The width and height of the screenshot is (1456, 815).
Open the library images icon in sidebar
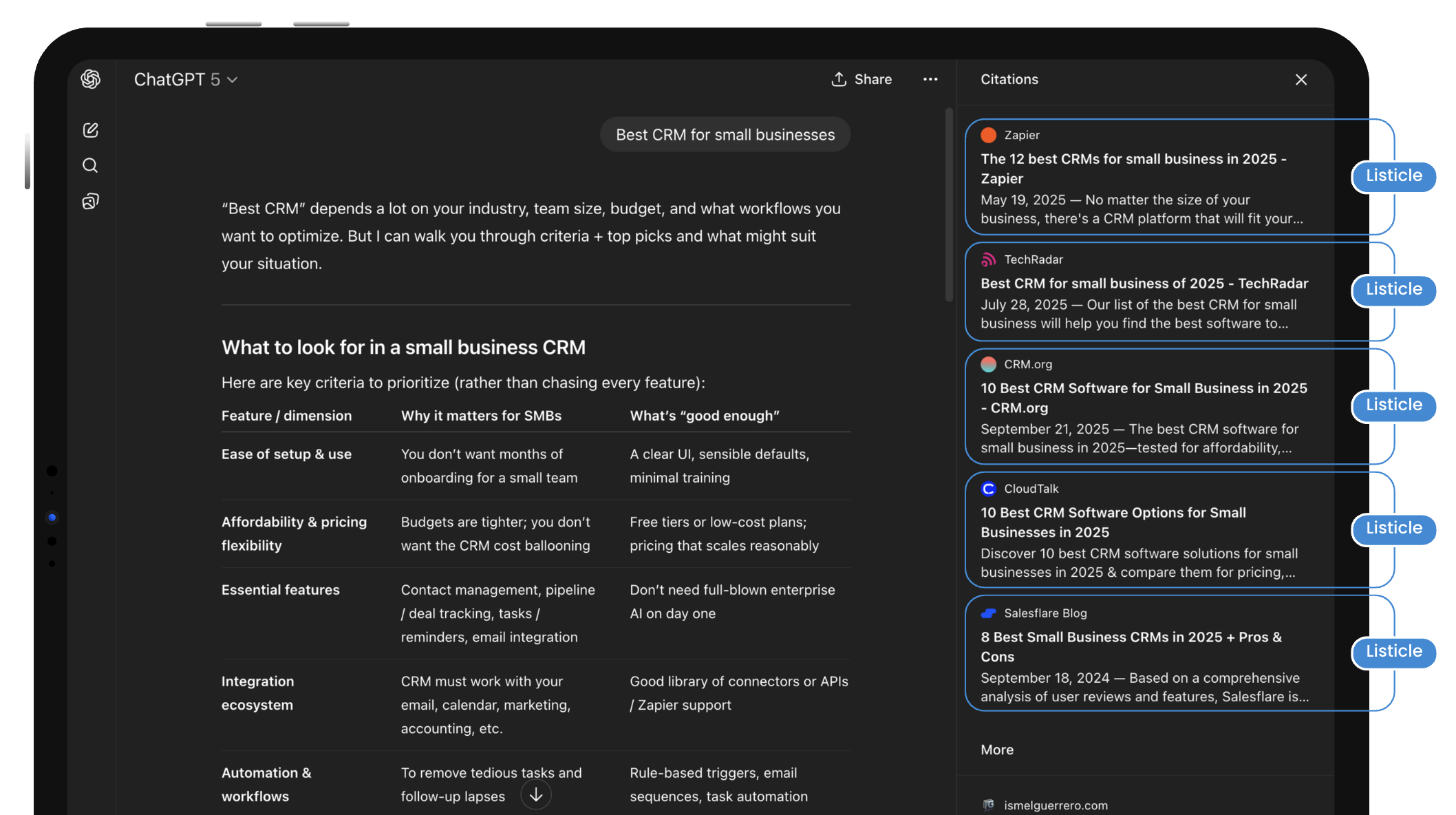[x=91, y=201]
